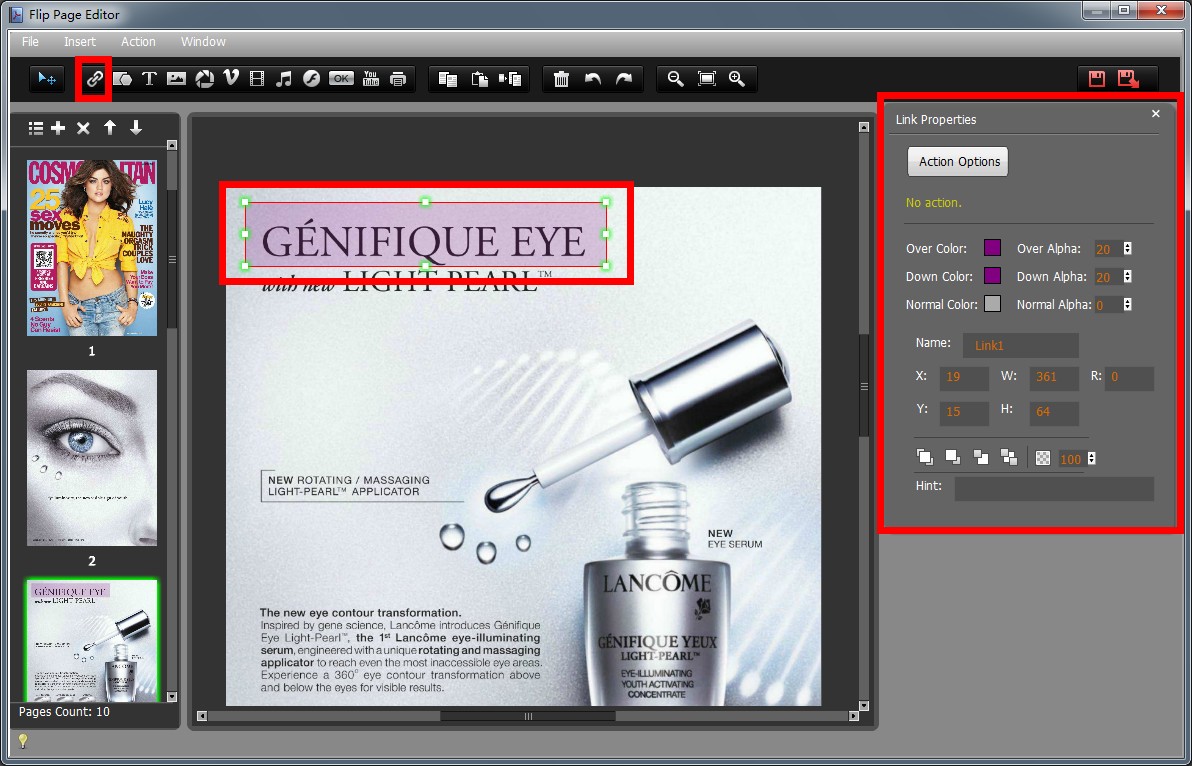Open the Insert menu
This screenshot has height=766, width=1192.
(80, 42)
